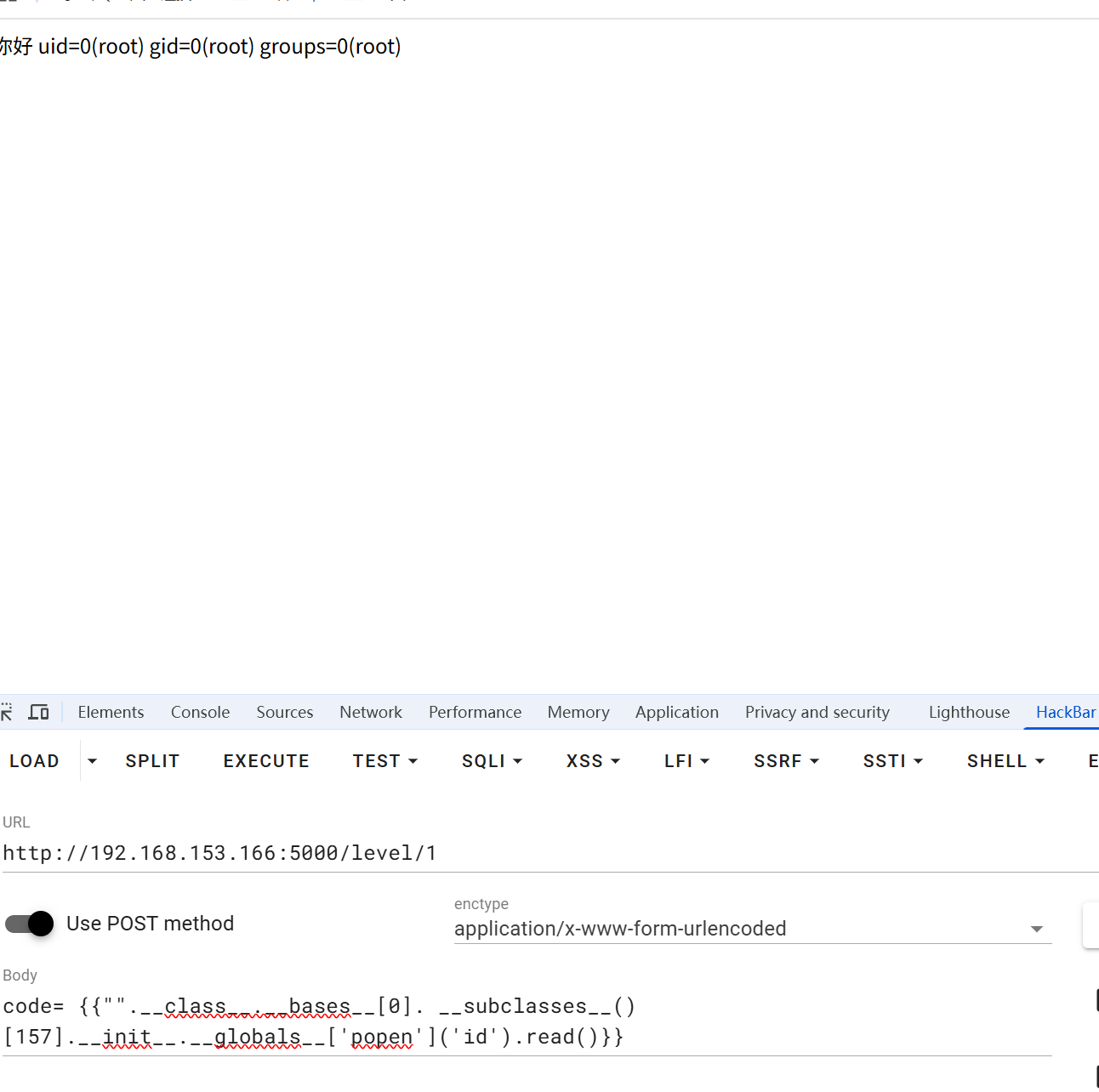
Task: Toggle the device toolbar icon
Action: [38, 712]
